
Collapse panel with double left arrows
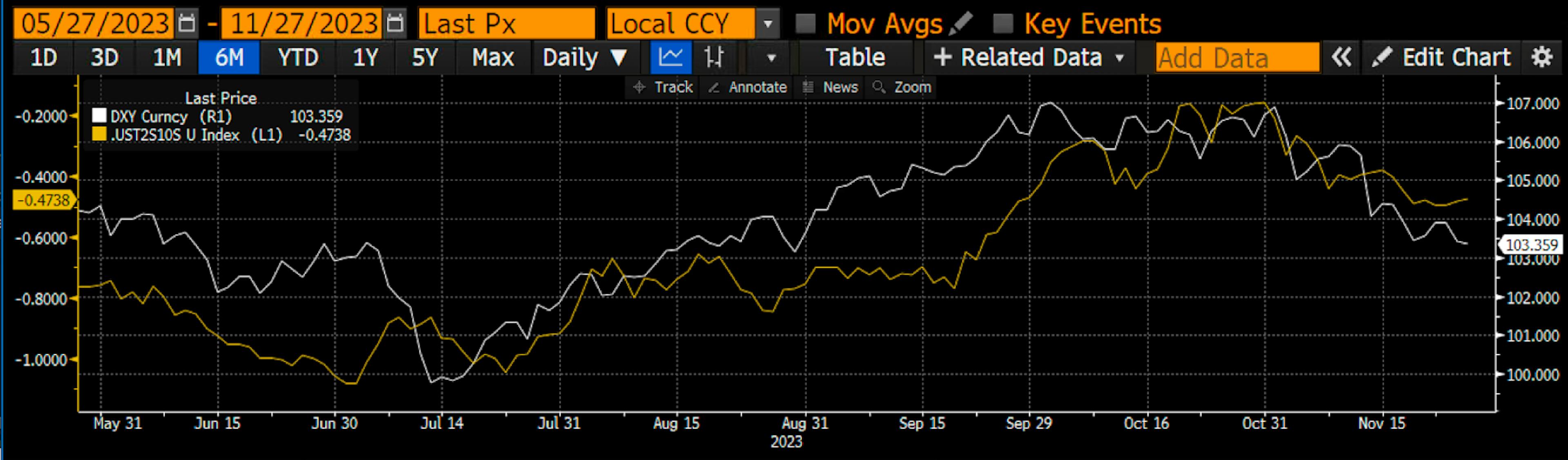click(1341, 58)
